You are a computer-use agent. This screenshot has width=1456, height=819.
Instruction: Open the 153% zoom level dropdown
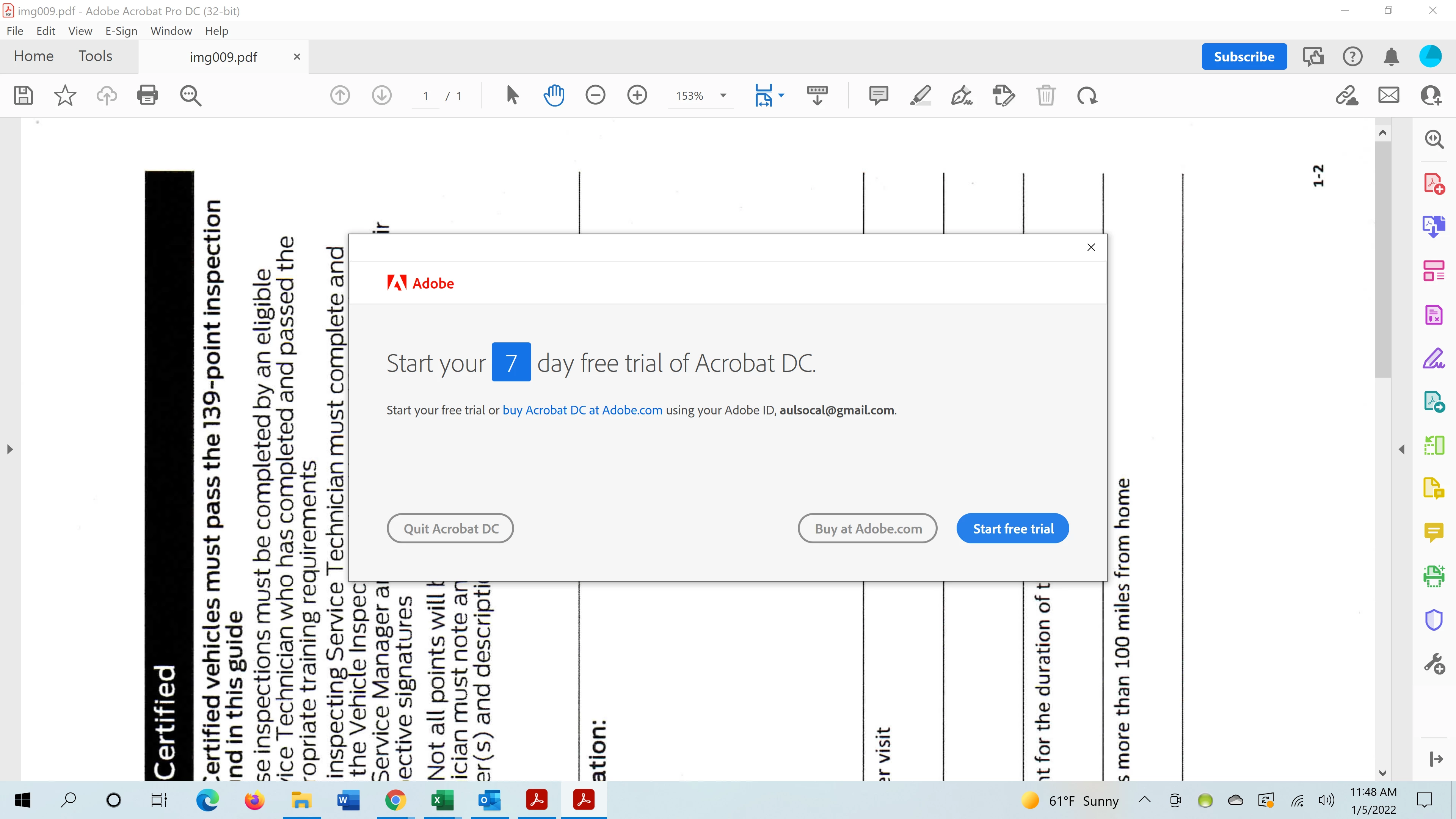point(723,96)
